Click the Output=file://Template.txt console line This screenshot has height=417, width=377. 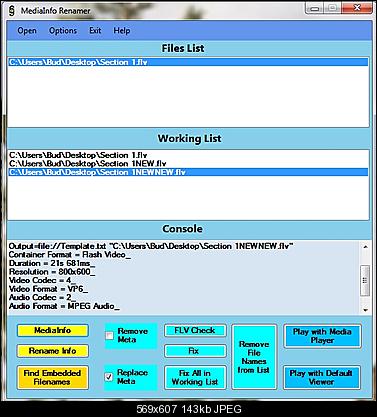[151, 246]
